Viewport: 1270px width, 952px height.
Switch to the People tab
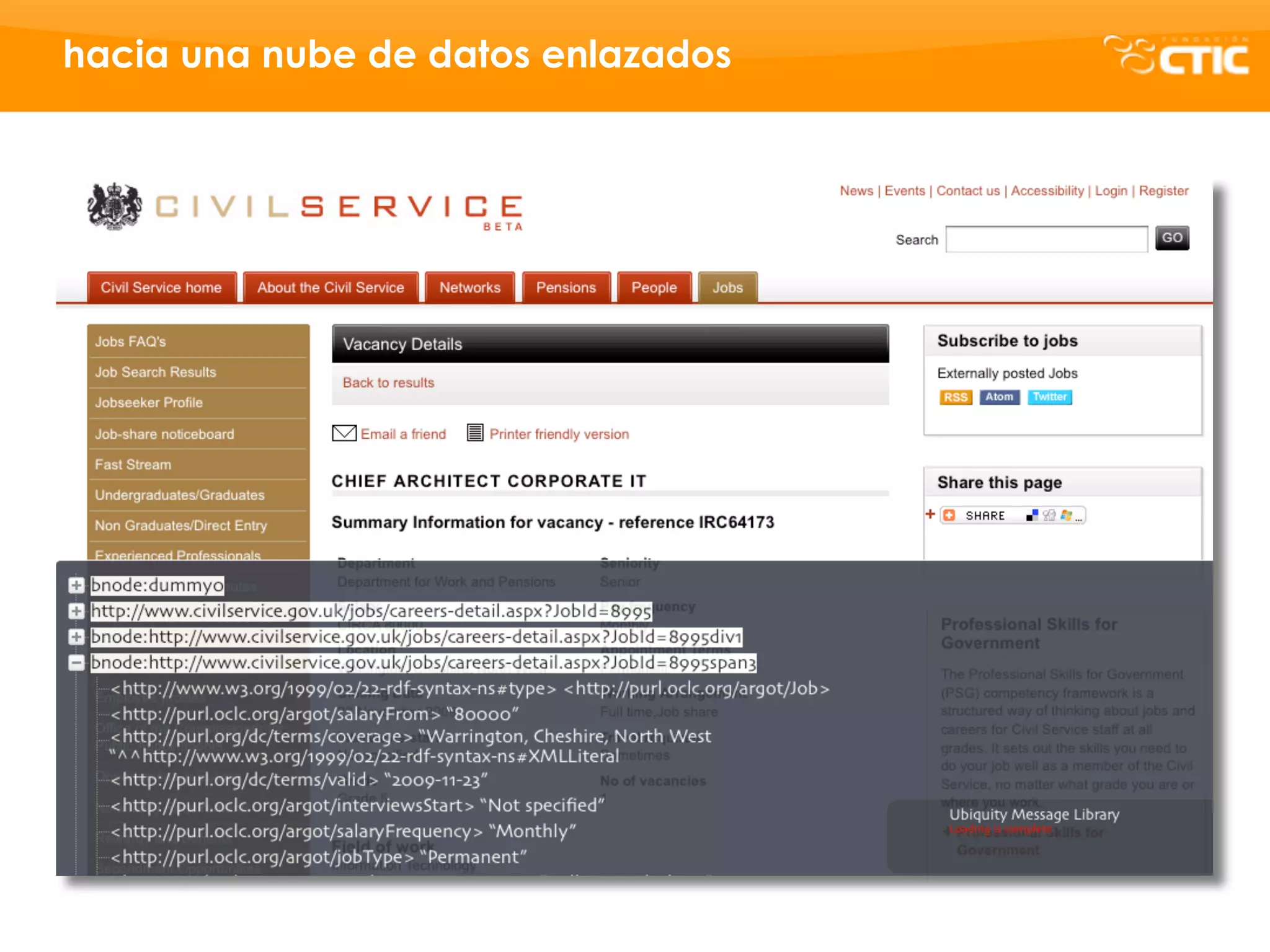[654, 288]
